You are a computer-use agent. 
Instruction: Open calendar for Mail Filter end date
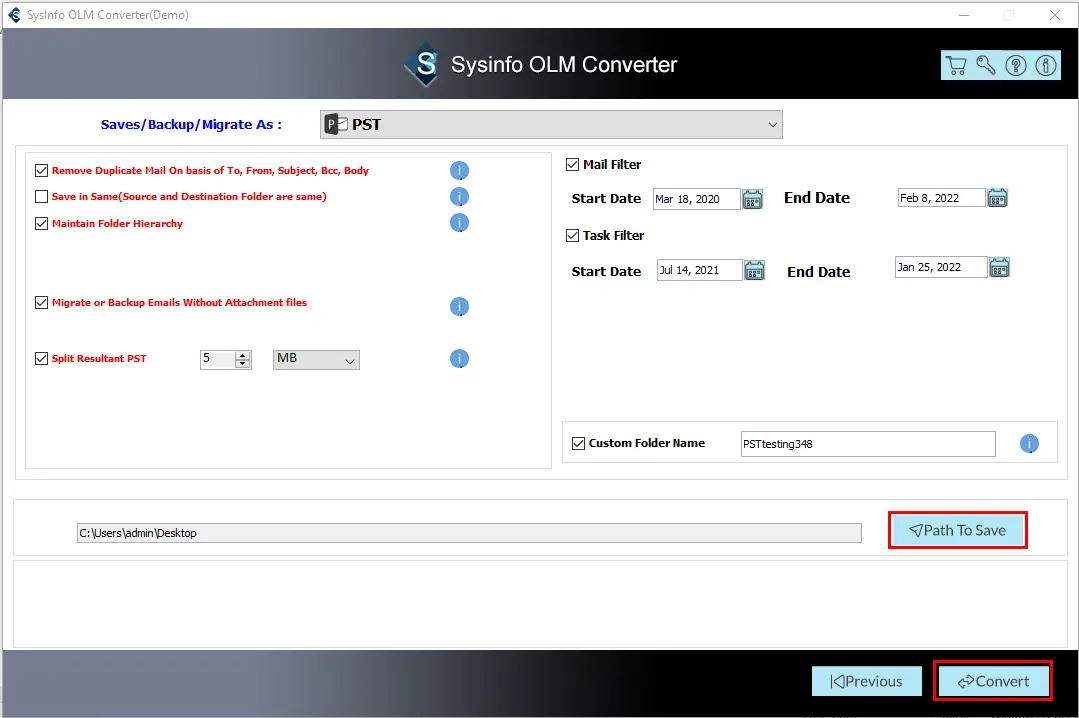coord(997,198)
